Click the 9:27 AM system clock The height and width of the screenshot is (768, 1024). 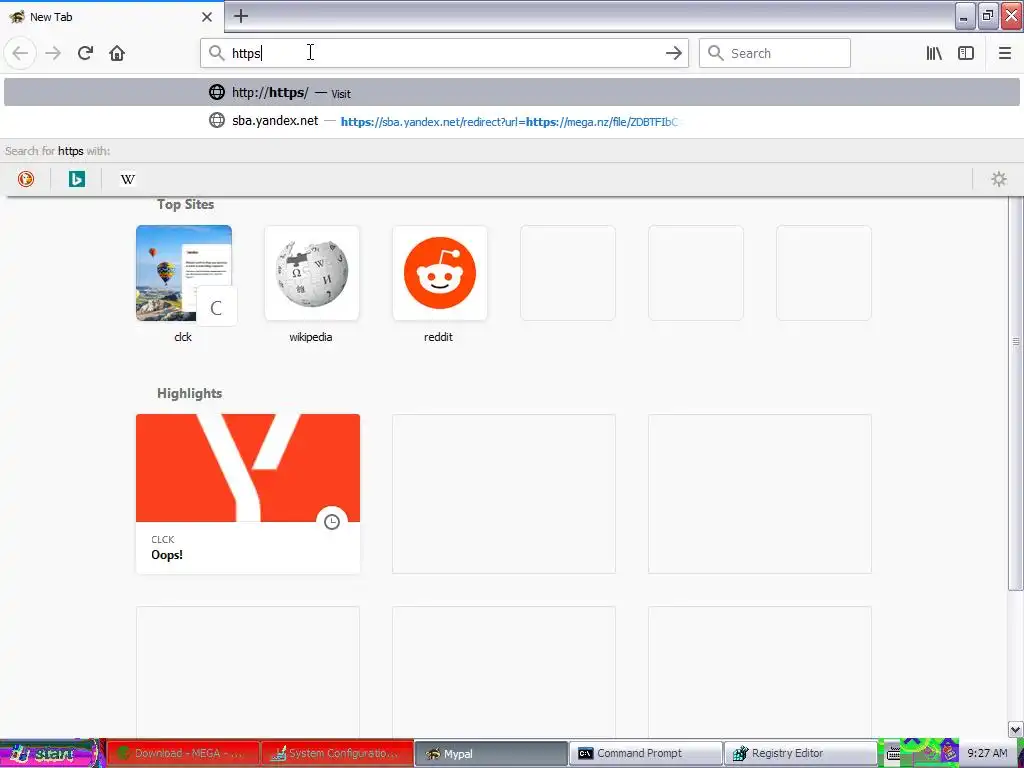[x=987, y=754]
